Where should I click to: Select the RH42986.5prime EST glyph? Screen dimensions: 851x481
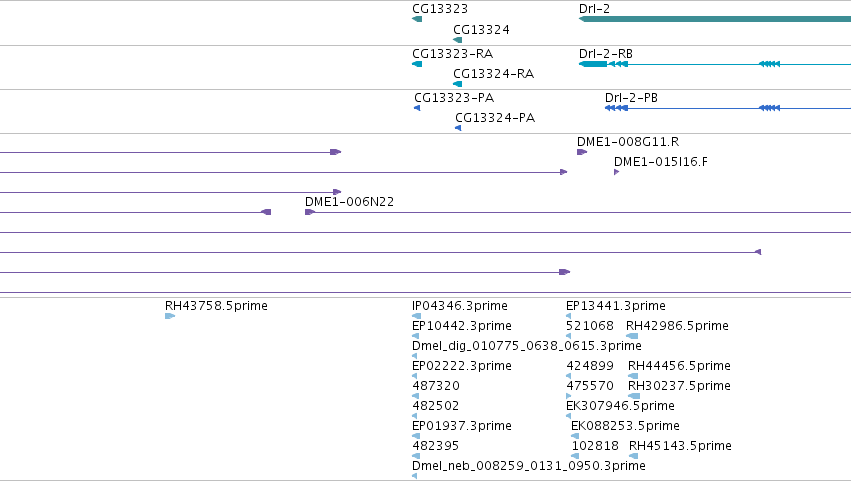(632, 336)
